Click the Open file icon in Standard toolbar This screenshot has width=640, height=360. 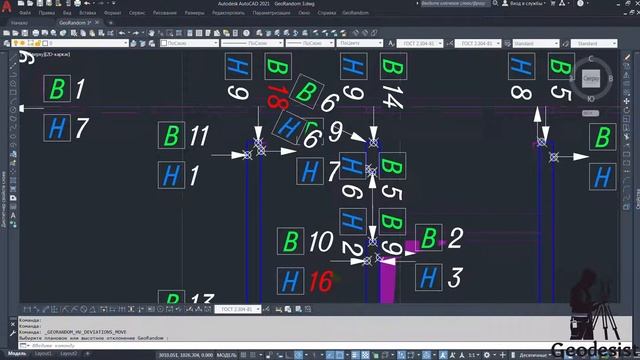pos(16,33)
